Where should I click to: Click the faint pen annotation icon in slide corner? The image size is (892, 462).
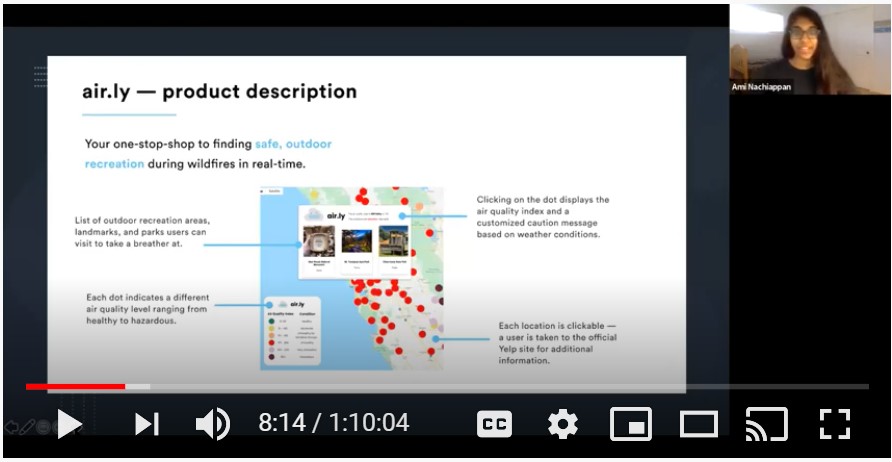click(27, 427)
